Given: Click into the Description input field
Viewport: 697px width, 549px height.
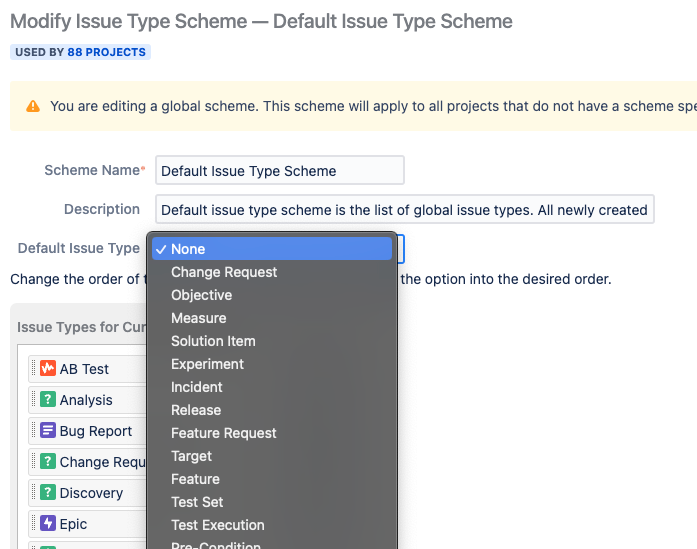Looking at the screenshot, I should (x=405, y=209).
